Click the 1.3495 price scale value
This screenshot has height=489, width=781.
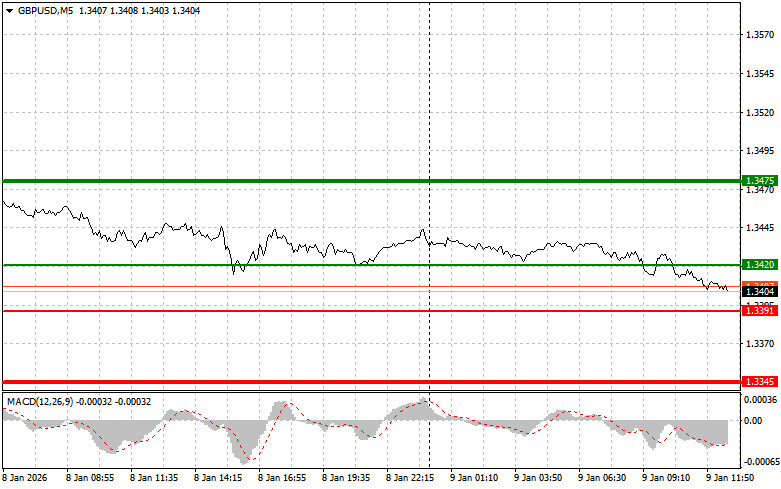click(x=760, y=151)
